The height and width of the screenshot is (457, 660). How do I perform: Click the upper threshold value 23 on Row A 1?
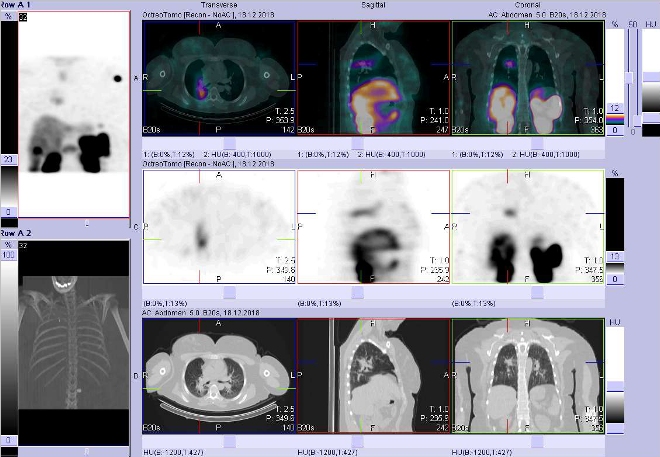[7, 160]
